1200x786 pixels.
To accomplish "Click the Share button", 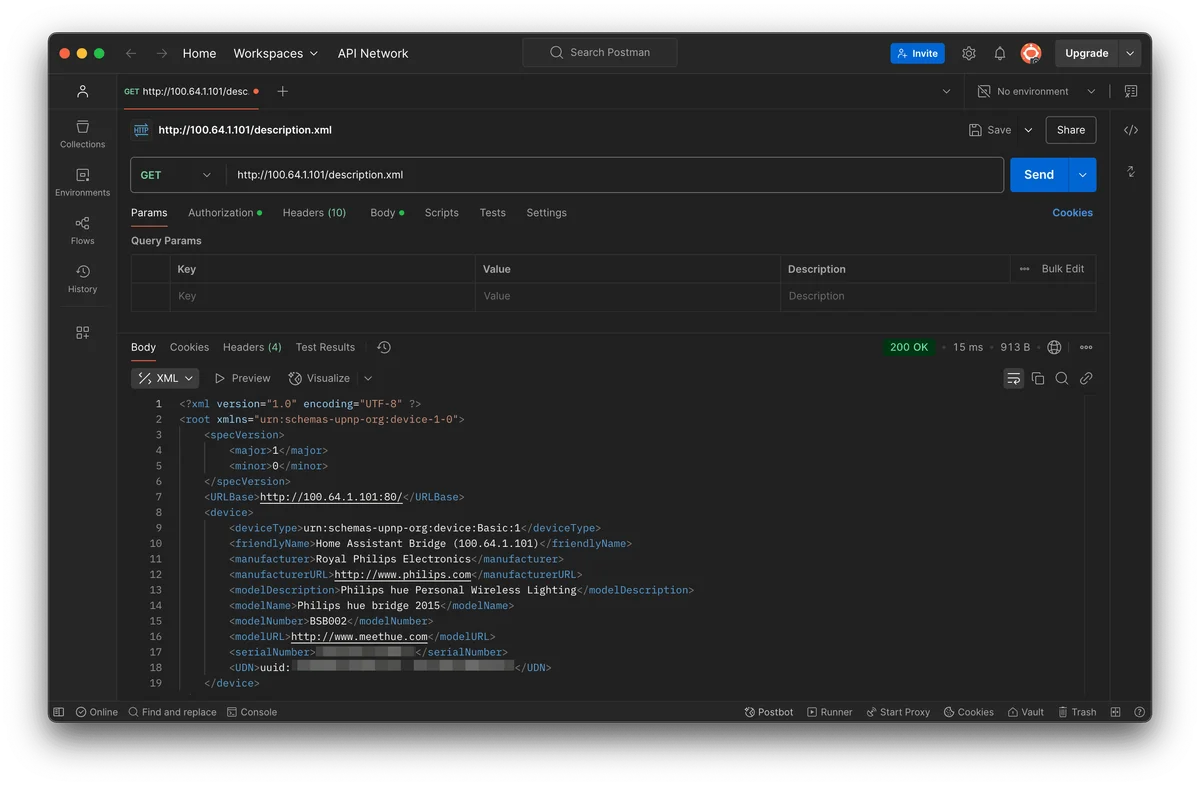I will click(x=1071, y=130).
